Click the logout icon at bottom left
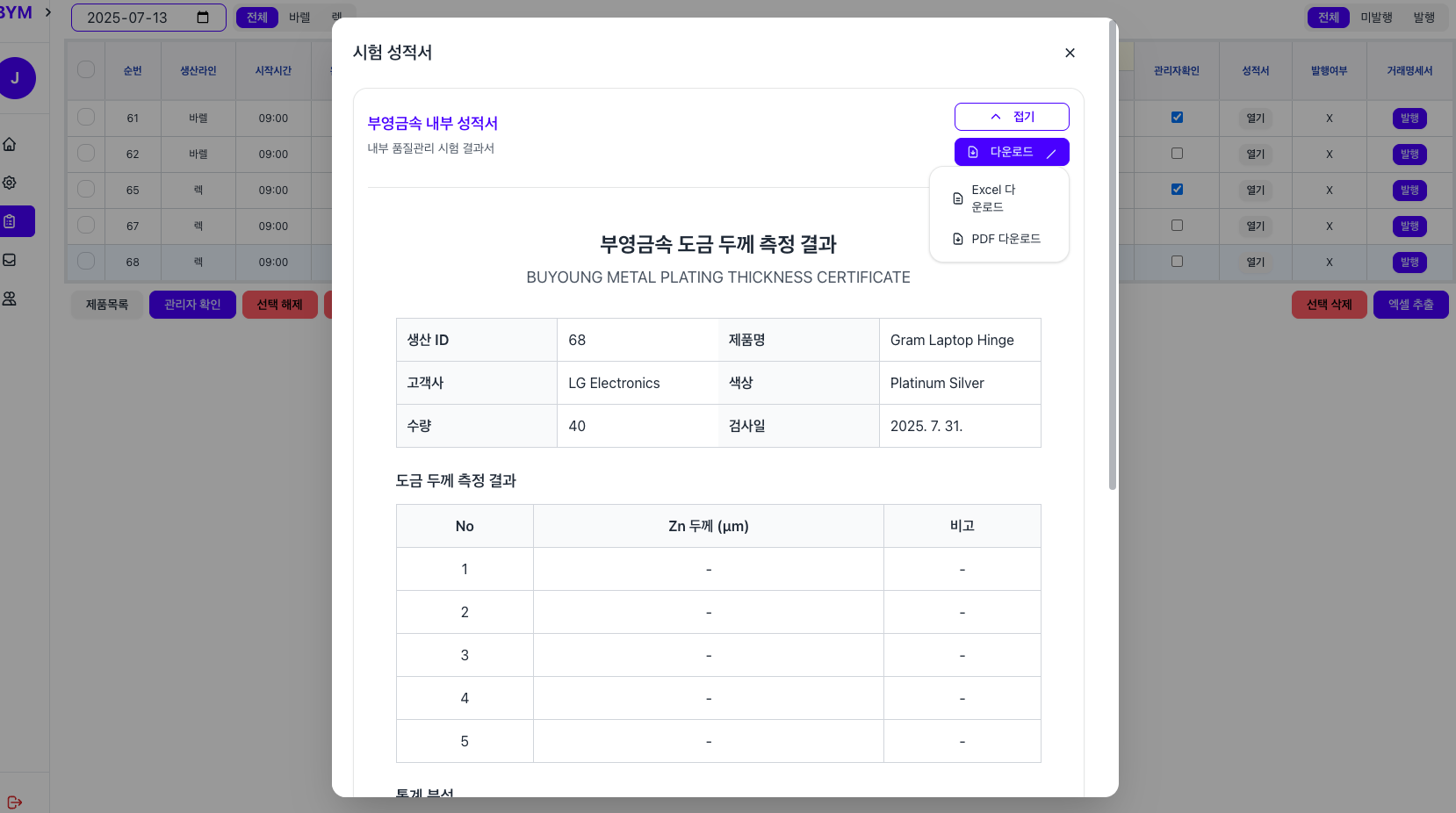The width and height of the screenshot is (1456, 813). click(x=14, y=802)
